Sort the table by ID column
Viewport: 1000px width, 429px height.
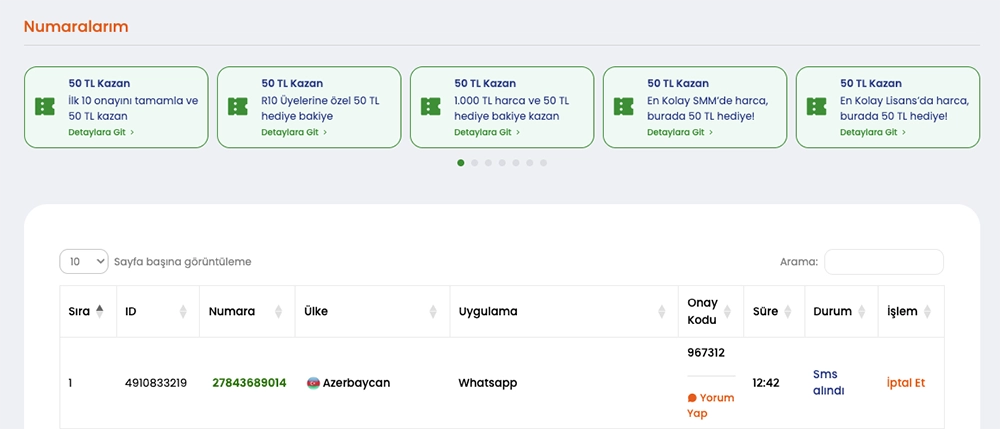coord(182,311)
